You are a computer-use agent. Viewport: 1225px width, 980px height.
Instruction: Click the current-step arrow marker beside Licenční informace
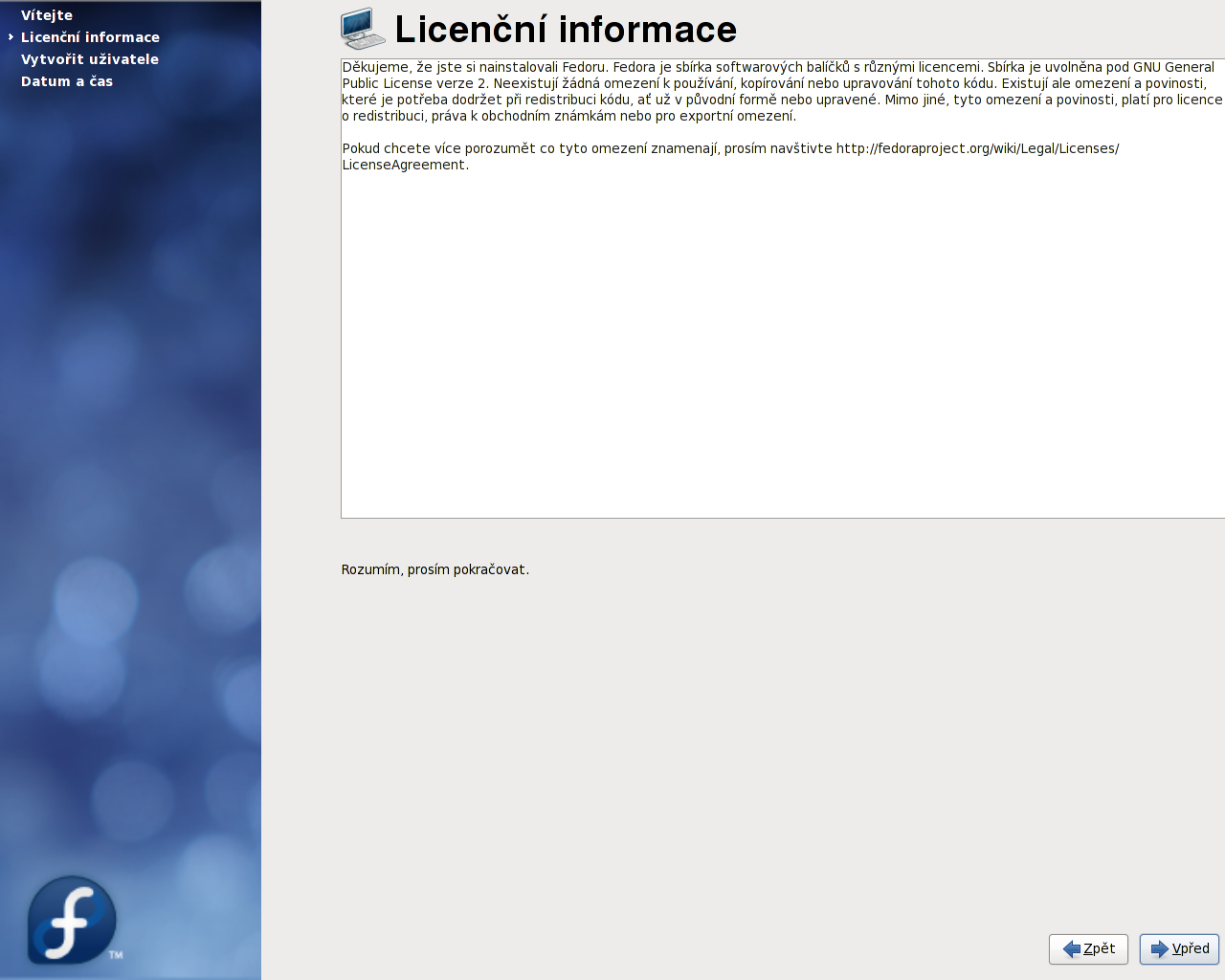pos(11,37)
